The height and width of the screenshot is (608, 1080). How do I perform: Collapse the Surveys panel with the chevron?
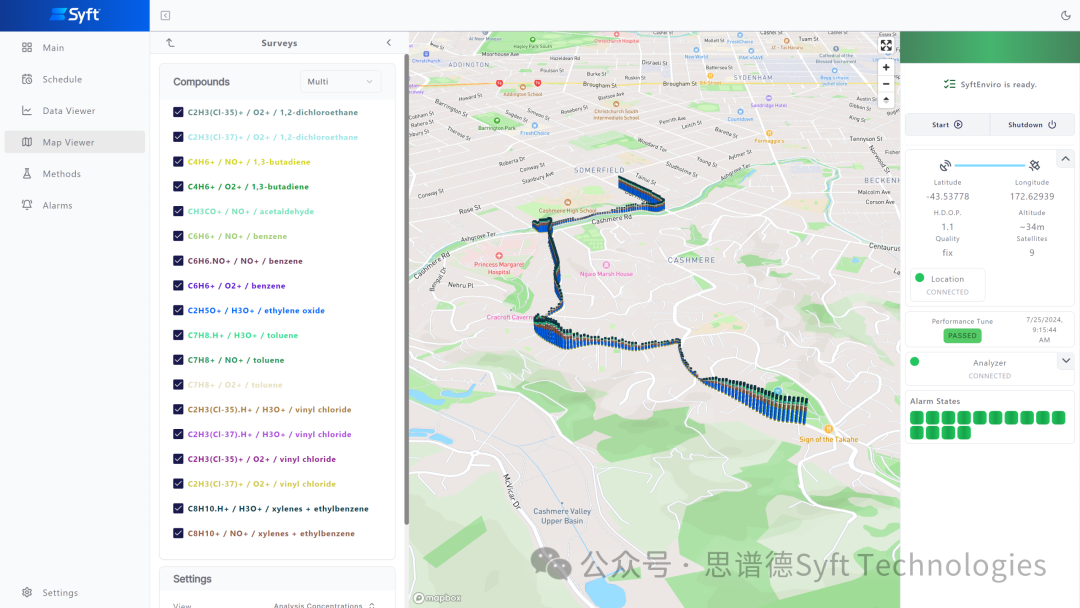click(x=388, y=43)
